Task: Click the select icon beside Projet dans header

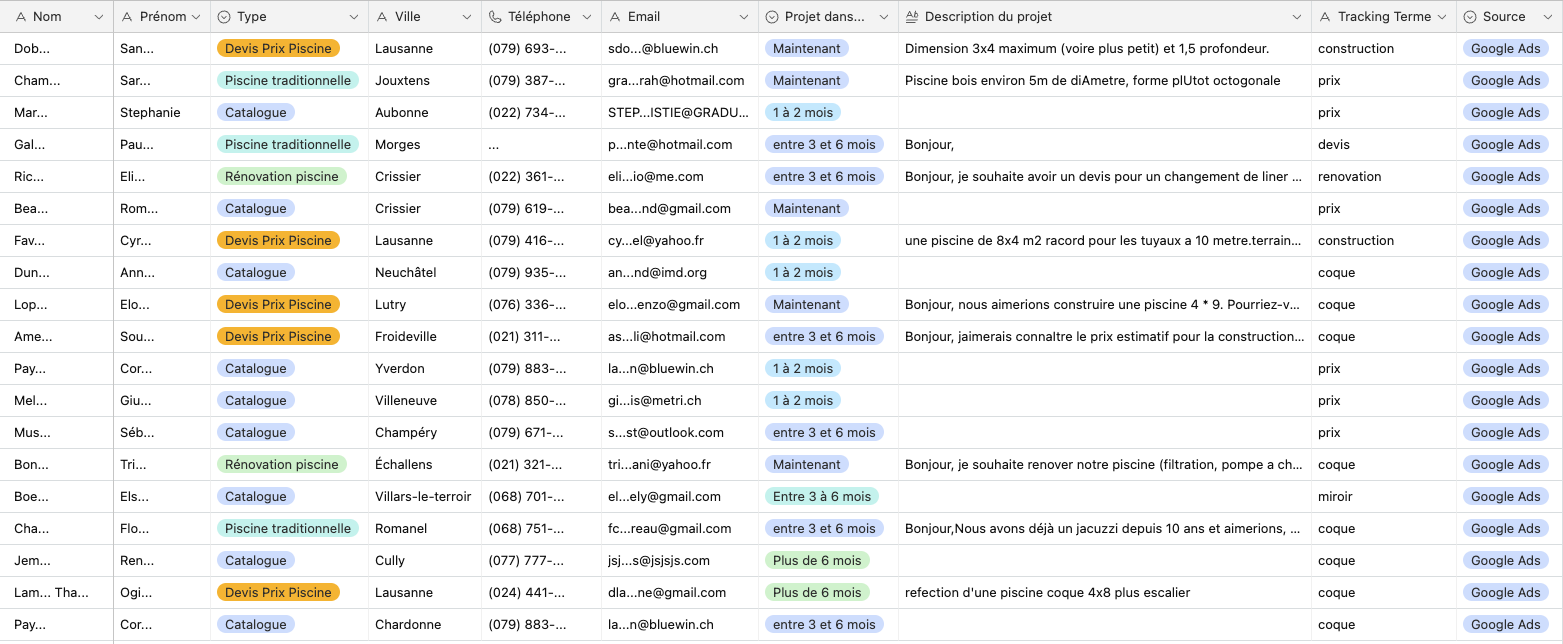Action: (x=772, y=17)
